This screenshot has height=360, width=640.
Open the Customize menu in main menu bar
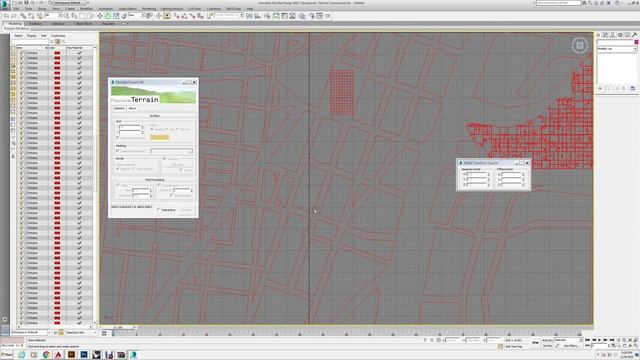[x=214, y=9]
